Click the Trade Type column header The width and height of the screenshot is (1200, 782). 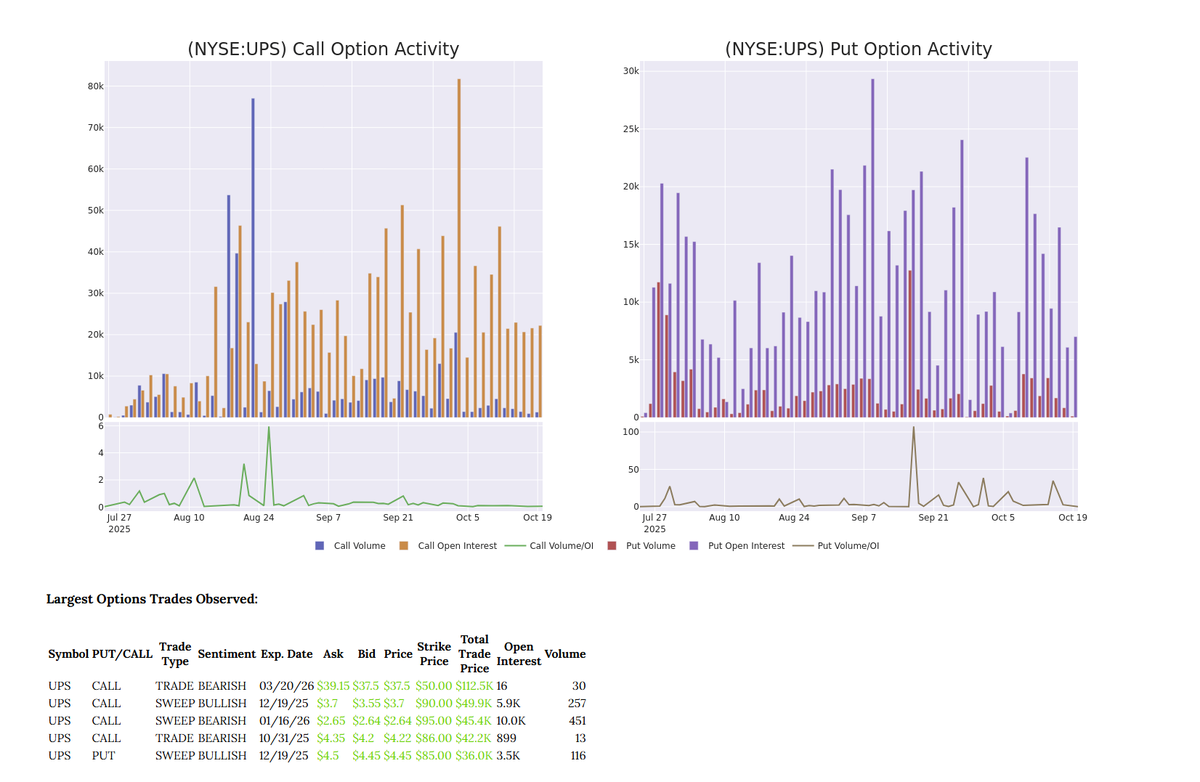tap(176, 654)
